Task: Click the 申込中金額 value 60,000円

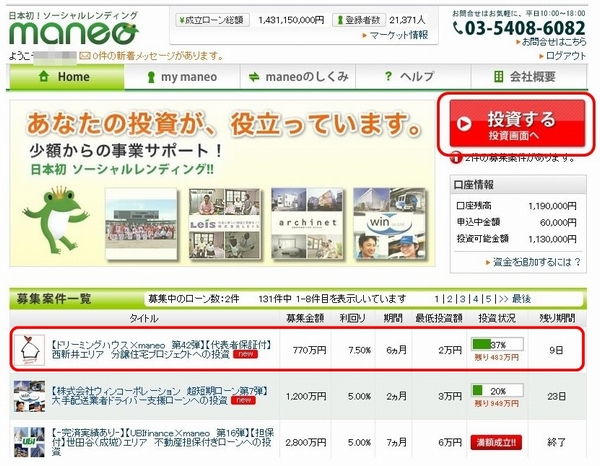Action: point(558,222)
